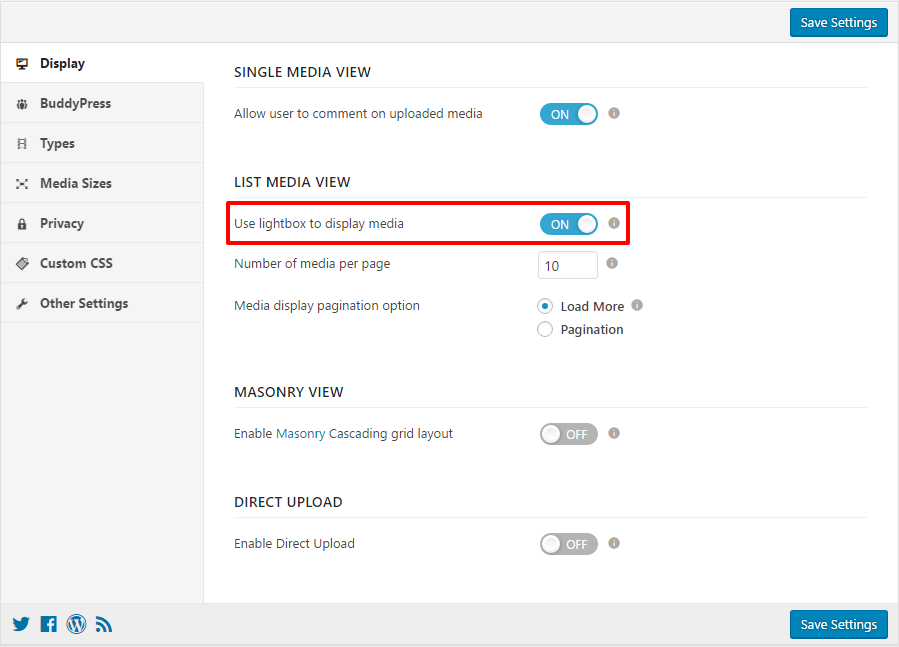Click the Number of media per page field
The height and width of the screenshot is (647, 899).
tap(567, 266)
